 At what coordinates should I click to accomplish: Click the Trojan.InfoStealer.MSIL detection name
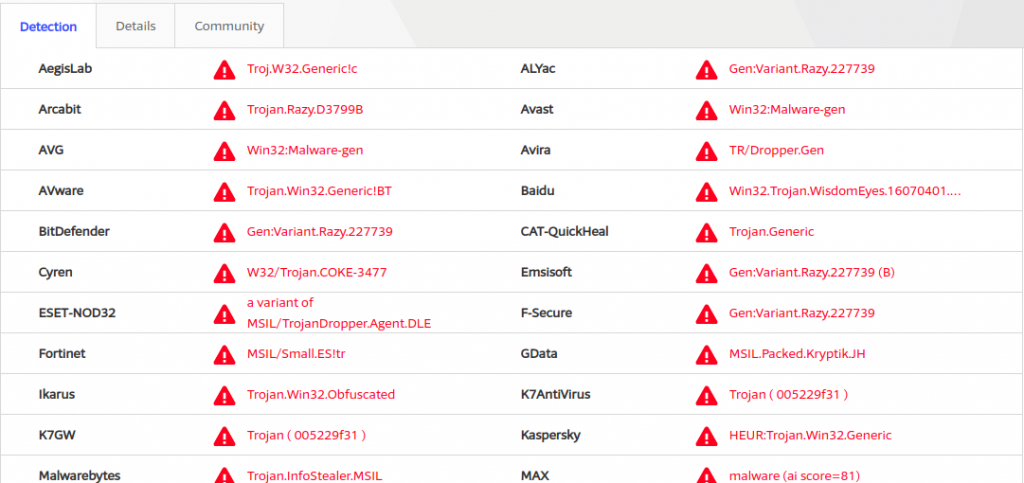pos(314,476)
